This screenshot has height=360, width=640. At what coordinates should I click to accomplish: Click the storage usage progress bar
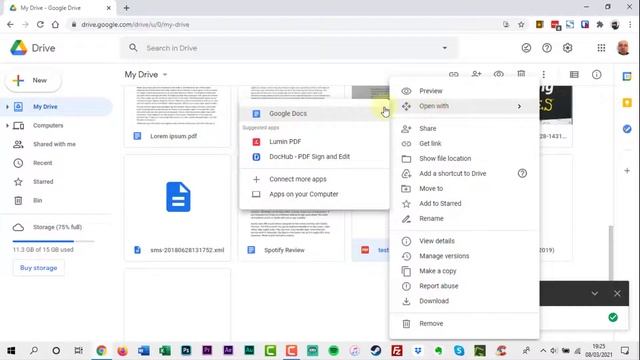[53, 241]
